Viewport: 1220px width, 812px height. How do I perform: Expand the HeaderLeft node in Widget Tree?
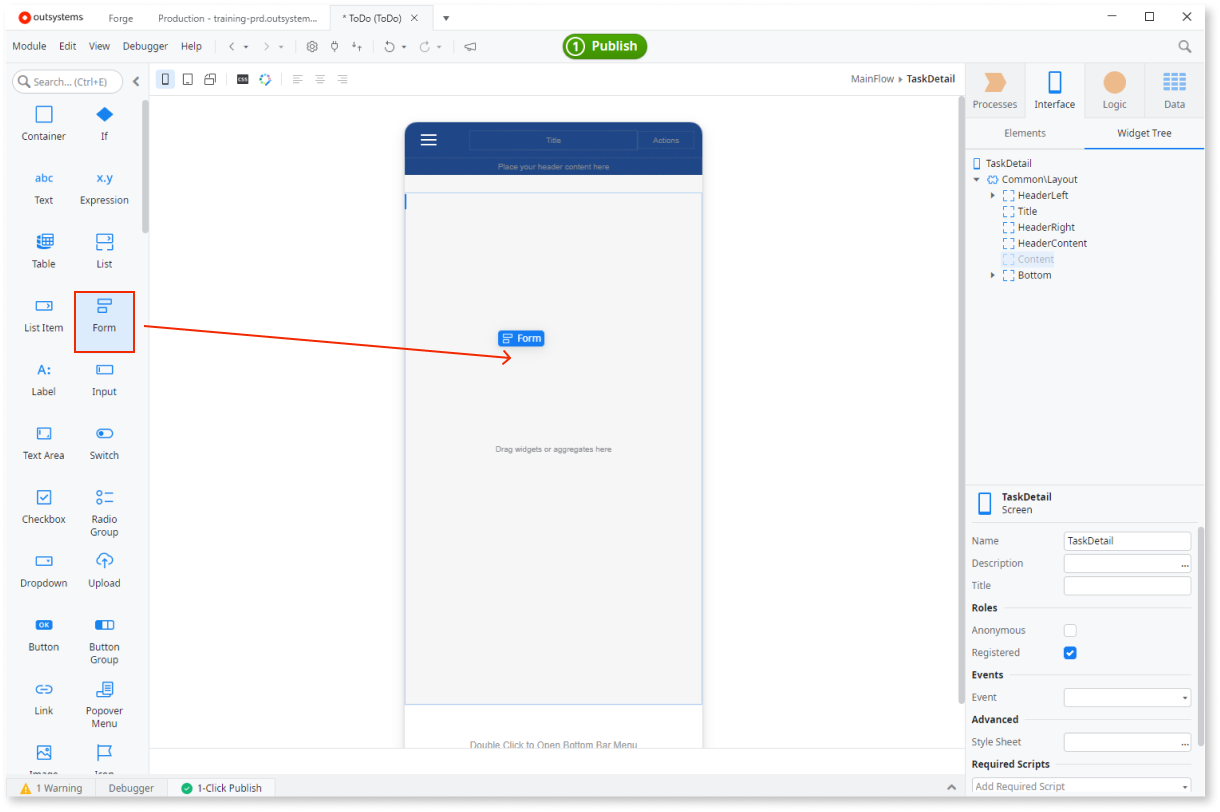tap(992, 195)
